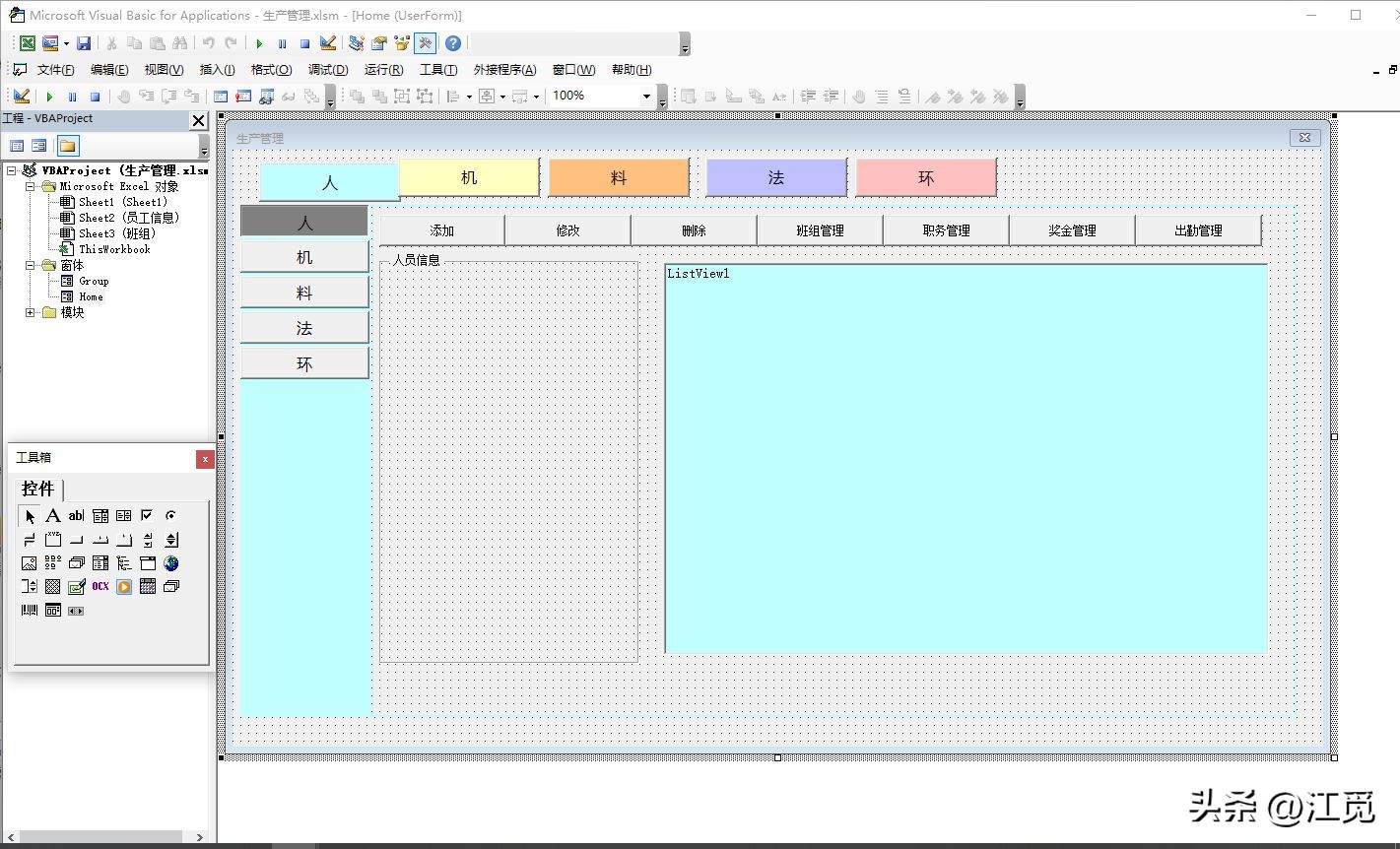
Task: Select the CheckBox control in the toolbox
Action: pos(146,515)
